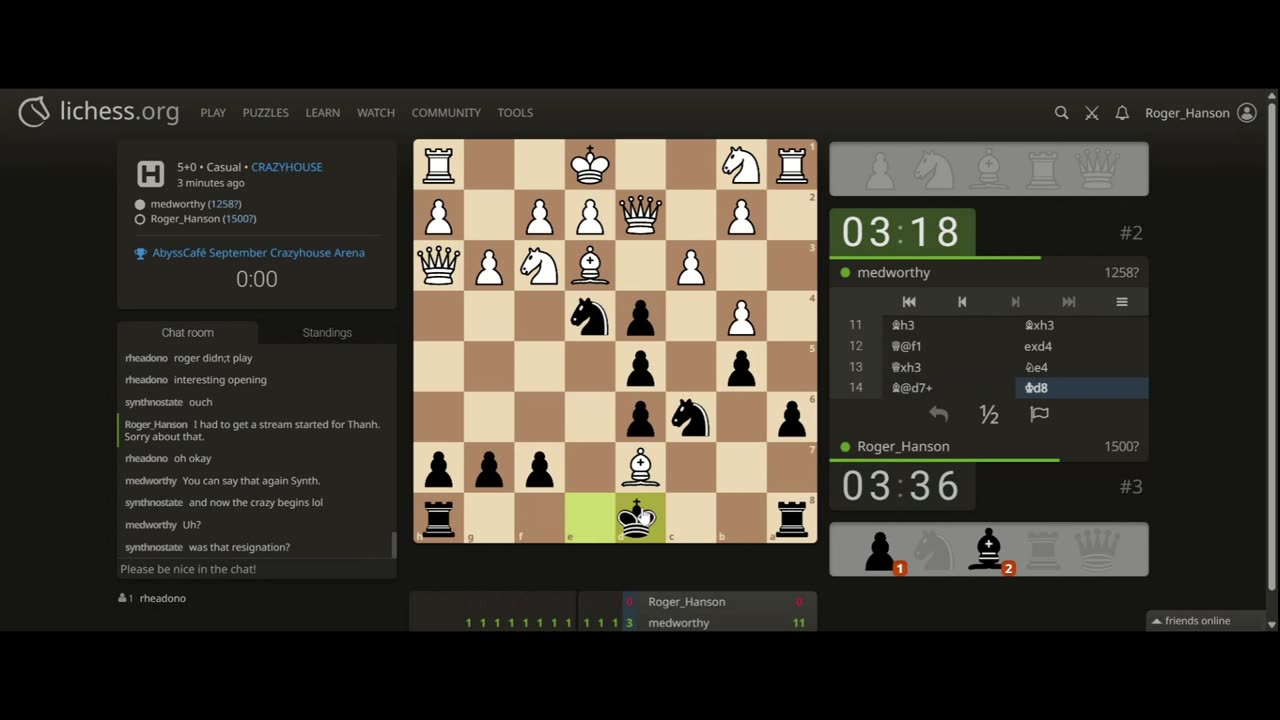1280x720 pixels.
Task: Propose a takeback with the arrow icon
Action: coord(938,414)
